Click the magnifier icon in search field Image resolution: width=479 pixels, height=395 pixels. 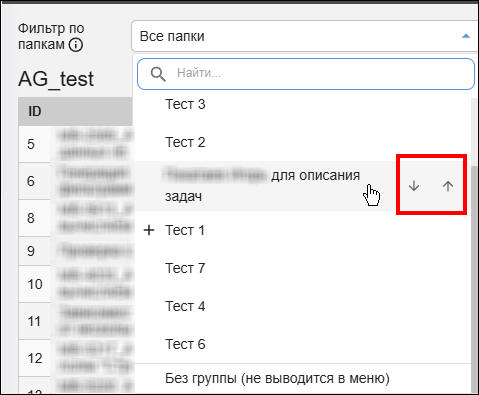[x=158, y=74]
